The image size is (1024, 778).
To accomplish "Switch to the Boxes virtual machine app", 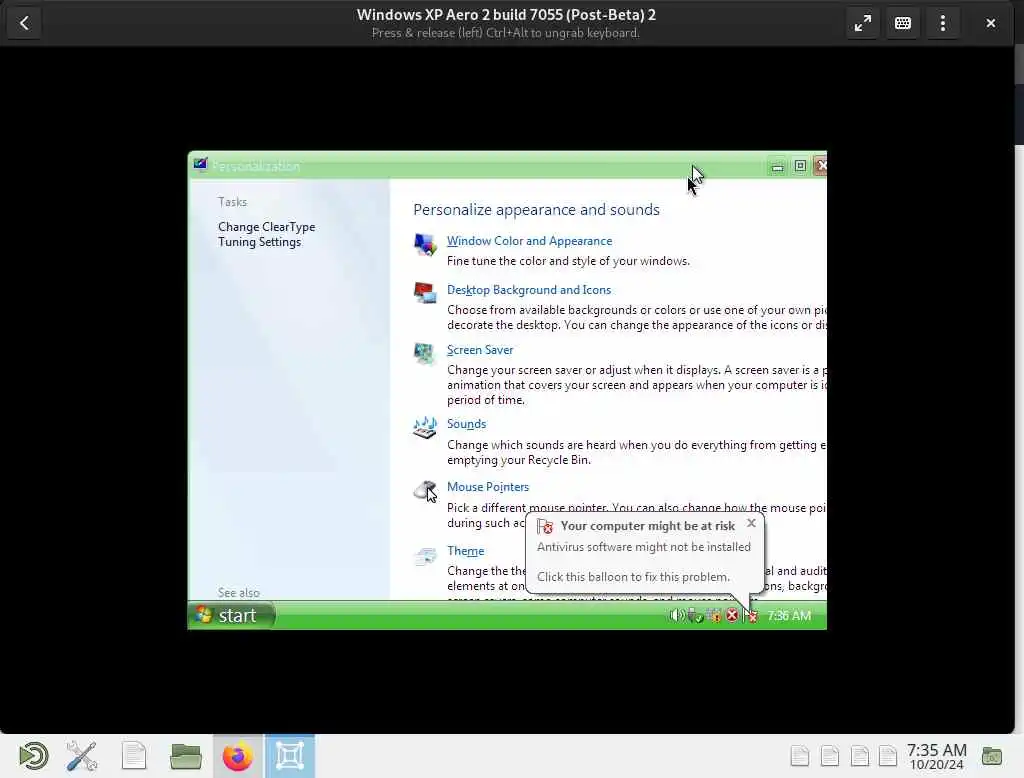I will (290, 756).
